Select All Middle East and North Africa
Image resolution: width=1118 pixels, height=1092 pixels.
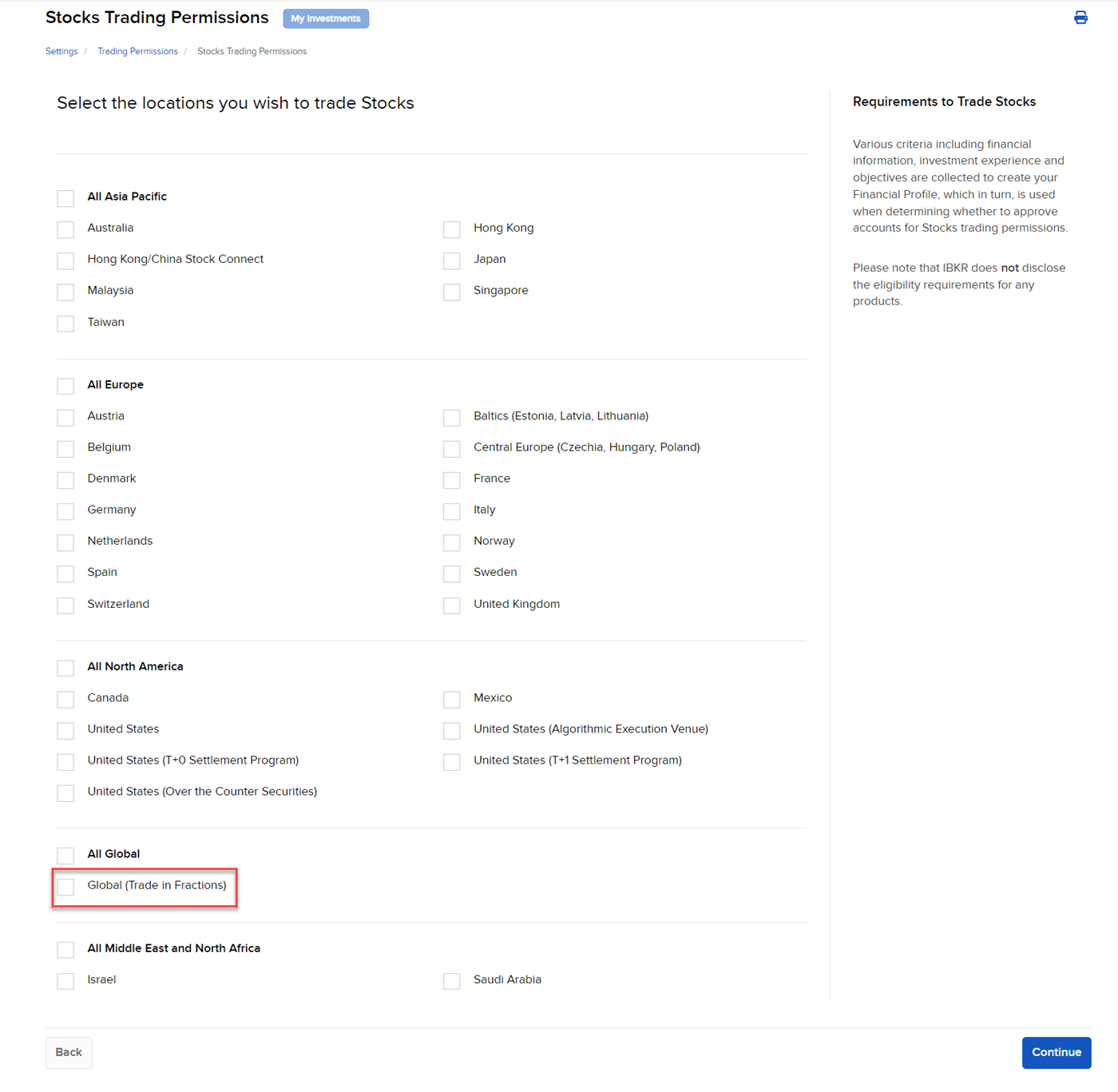65,950
